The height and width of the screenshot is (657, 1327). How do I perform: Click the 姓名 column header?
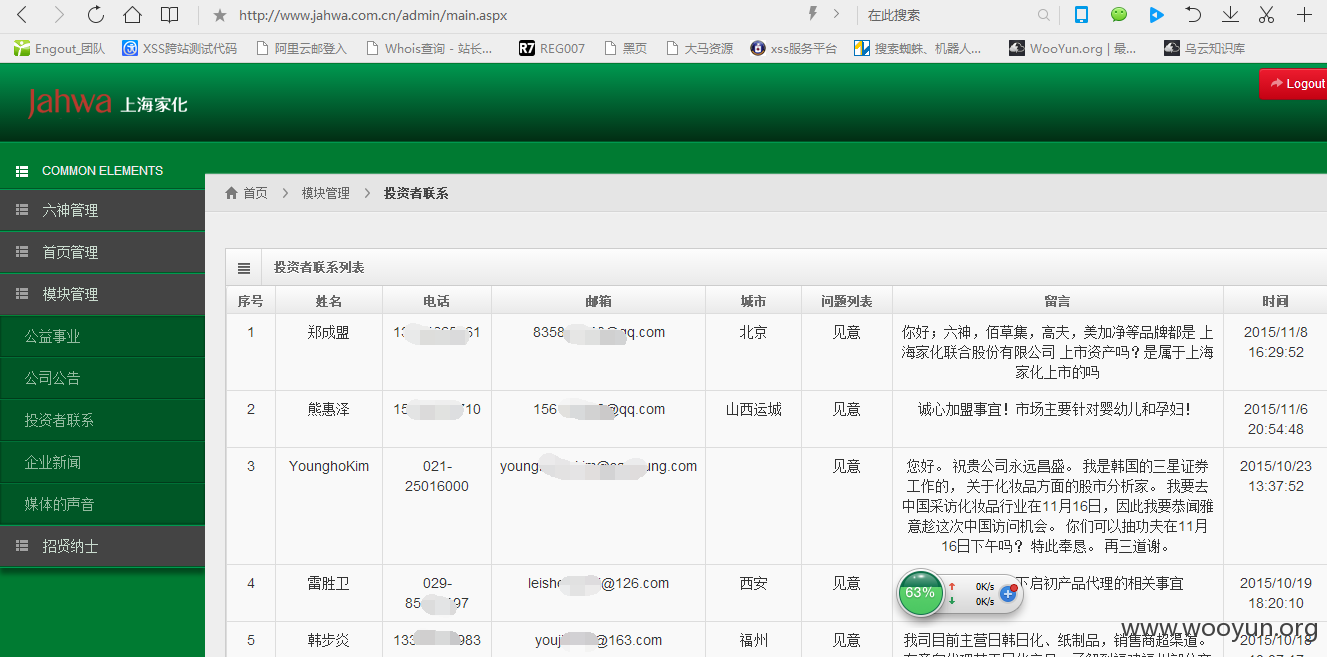click(329, 301)
